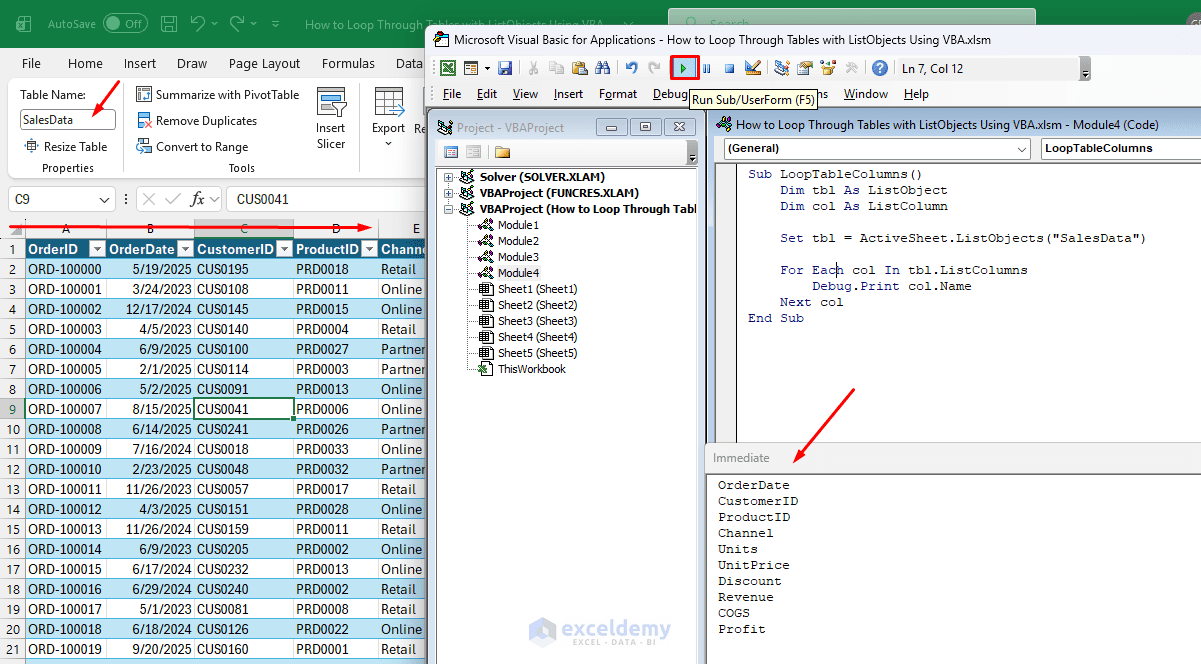Select Sheet5 (Sheet5) in the project tree
The image size is (1201, 664).
point(537,353)
